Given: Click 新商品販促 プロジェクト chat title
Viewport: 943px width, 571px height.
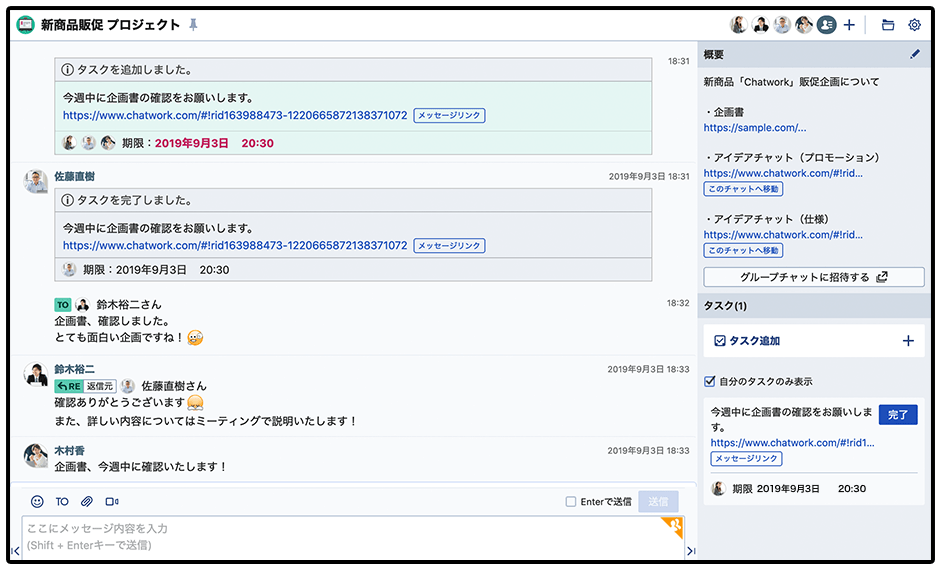Looking at the screenshot, I should coord(110,25).
